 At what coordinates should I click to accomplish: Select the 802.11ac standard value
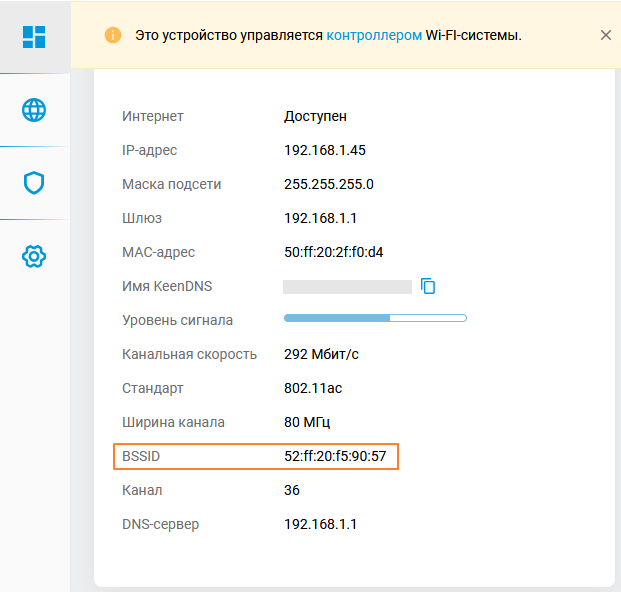tap(313, 388)
